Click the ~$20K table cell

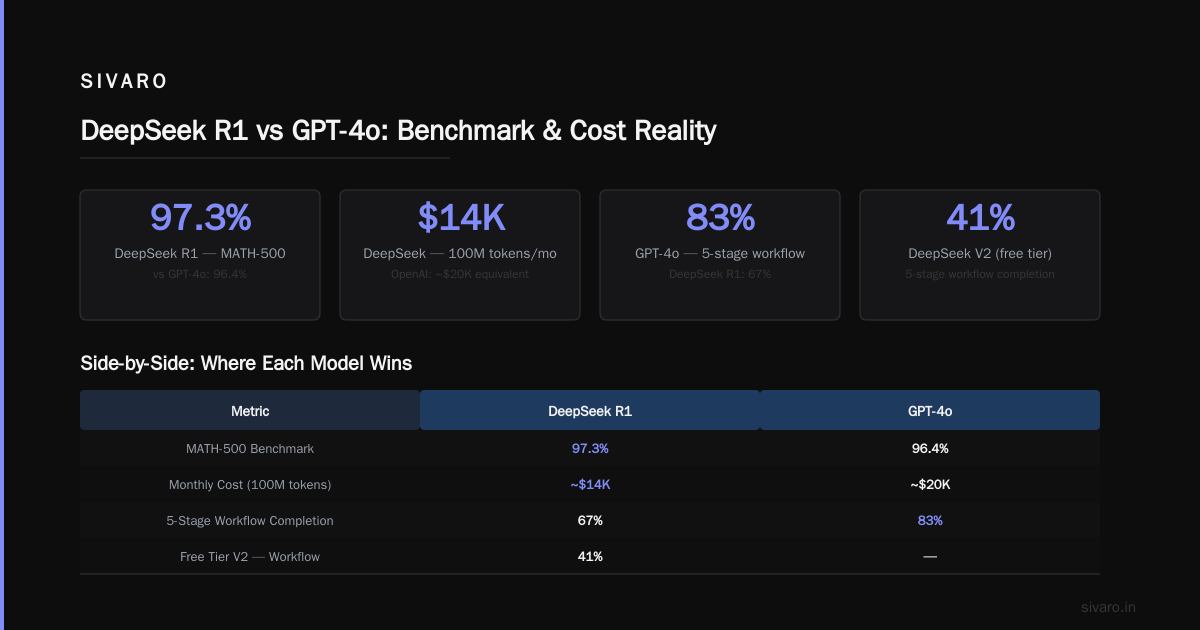click(930, 484)
